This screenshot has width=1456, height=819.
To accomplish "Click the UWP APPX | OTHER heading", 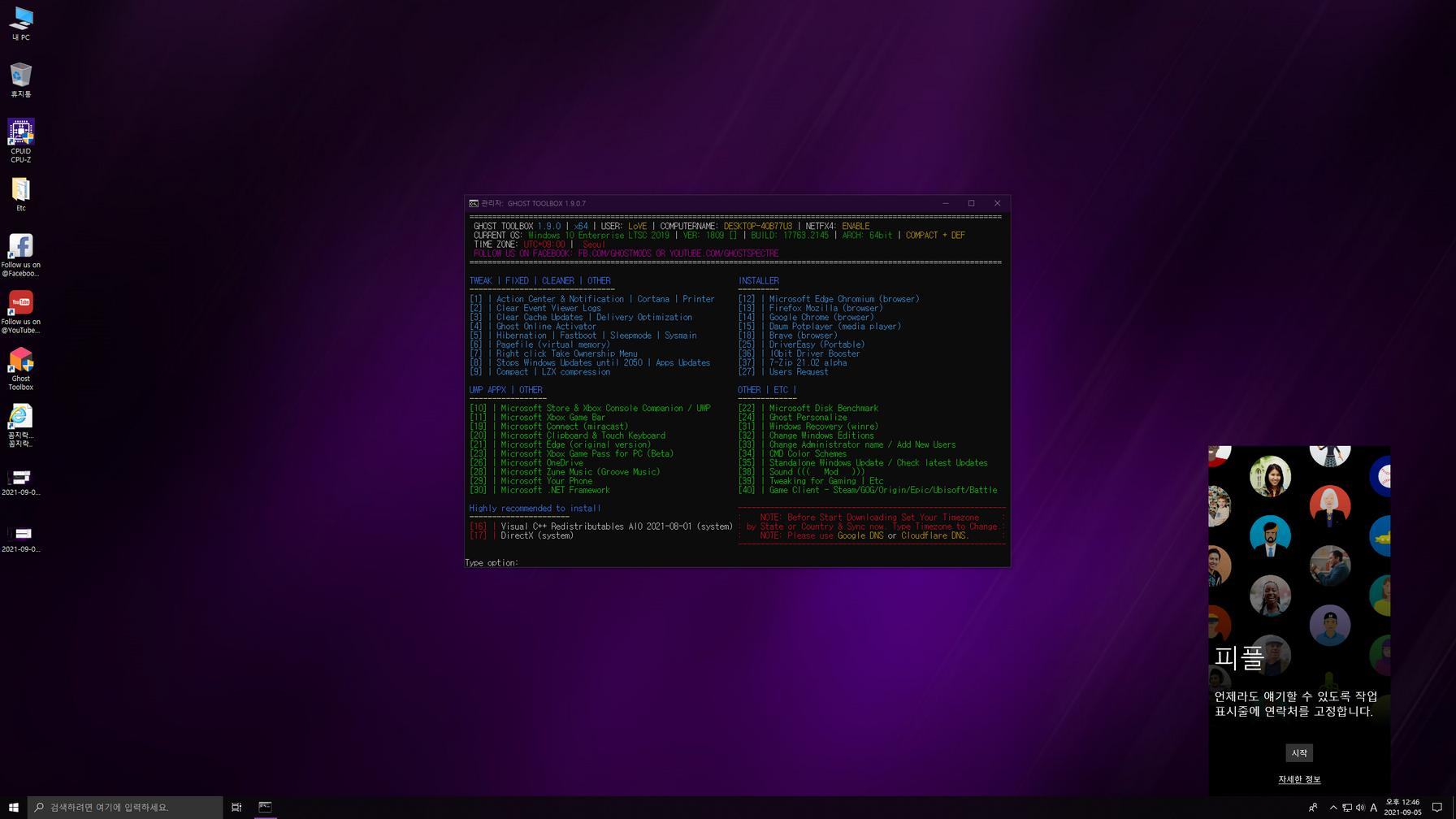I will (x=505, y=390).
